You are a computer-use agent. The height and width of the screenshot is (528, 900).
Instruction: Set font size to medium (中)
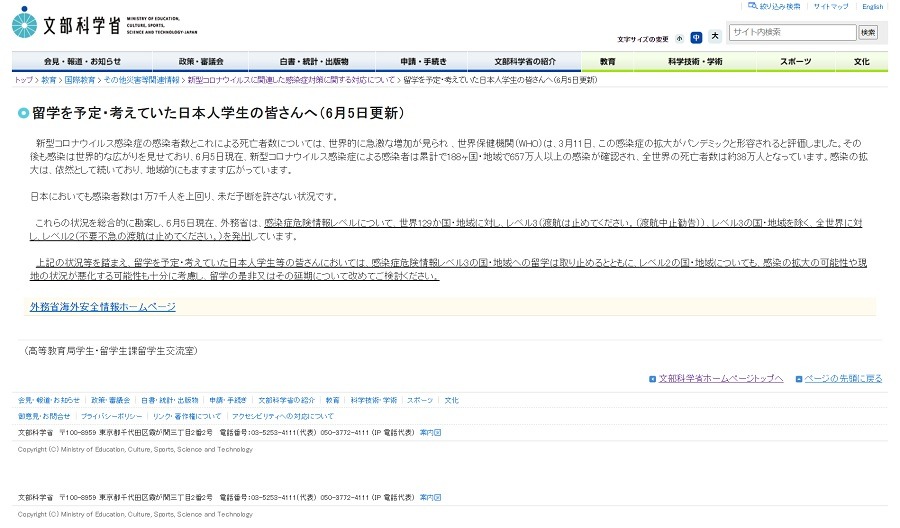tap(696, 38)
